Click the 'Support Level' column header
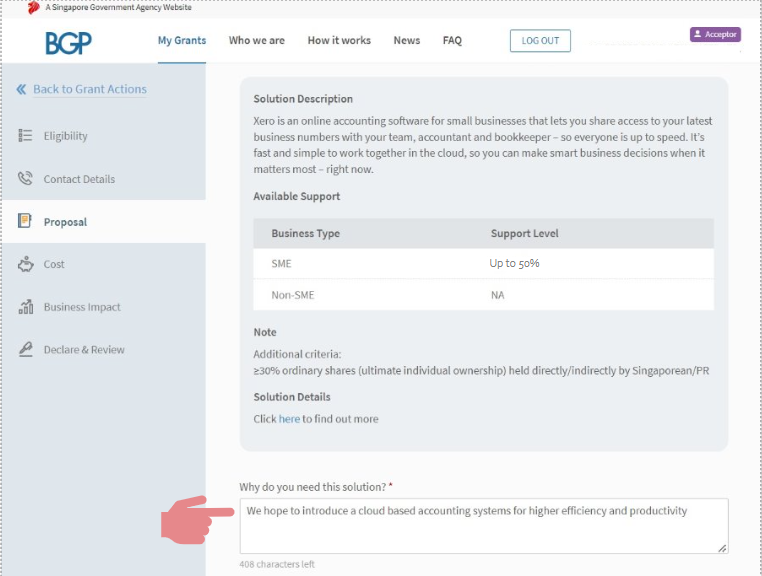 pos(524,233)
